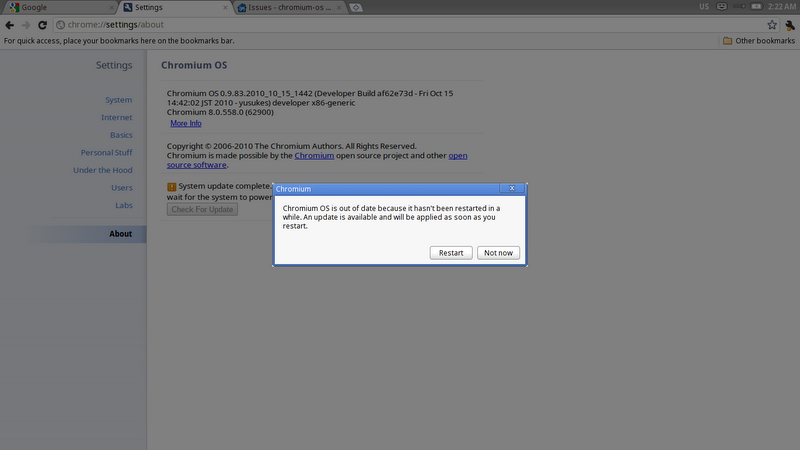The image size is (800, 450).
Task: Follow the Chromium project link
Action: (314, 156)
